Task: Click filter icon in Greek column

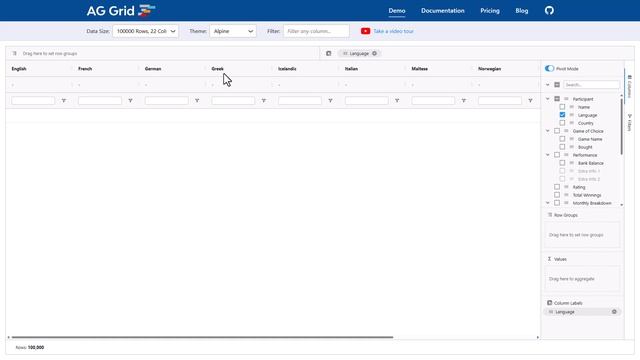Action: click(x=264, y=100)
